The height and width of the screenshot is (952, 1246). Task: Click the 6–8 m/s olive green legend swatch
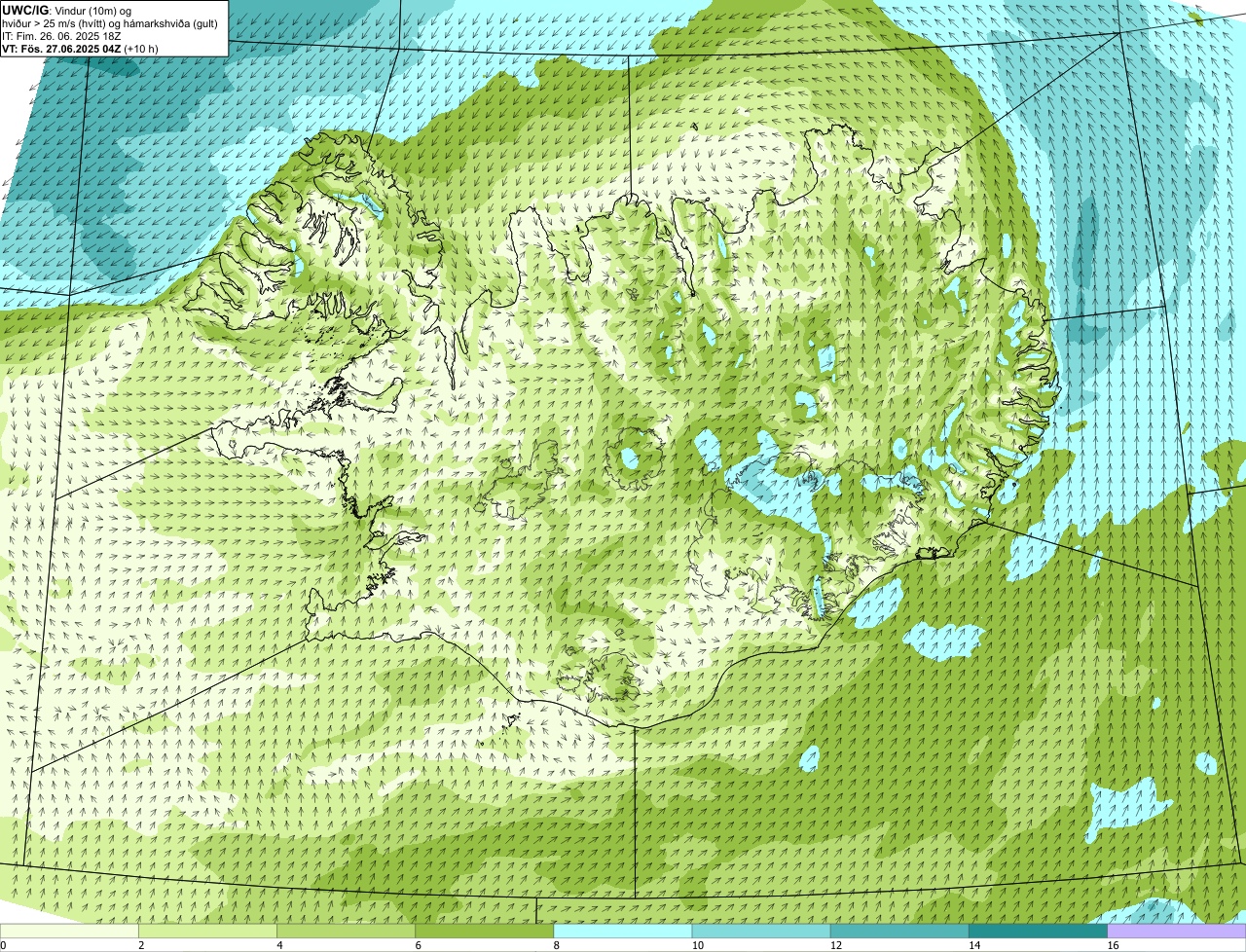(x=484, y=932)
